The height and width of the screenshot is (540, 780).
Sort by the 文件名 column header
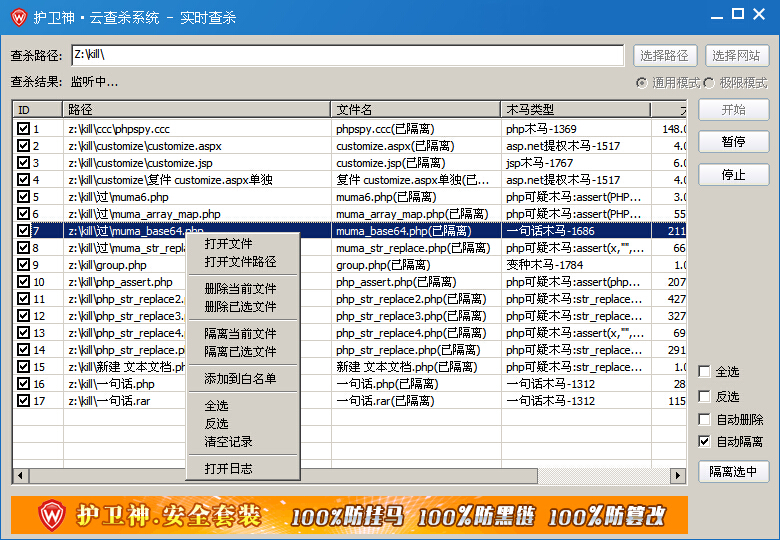click(x=416, y=110)
